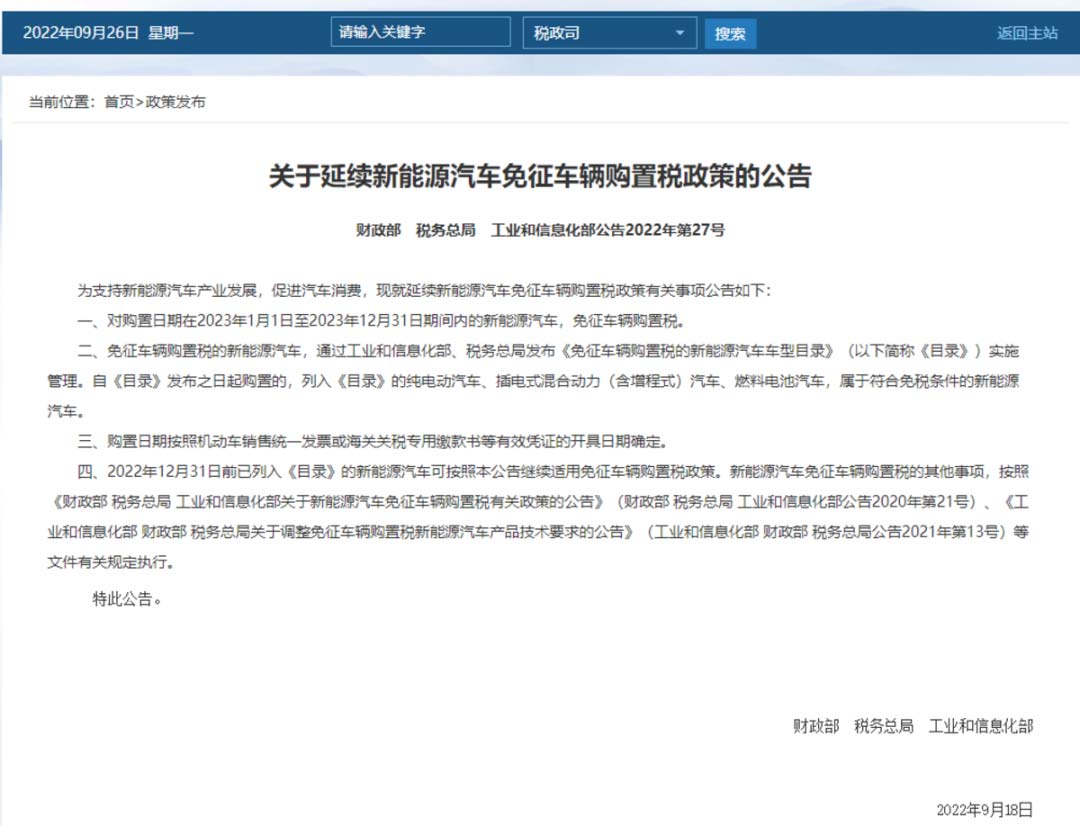Click the 请输入关键字 search input field
This screenshot has width=1080, height=826.
tap(420, 32)
